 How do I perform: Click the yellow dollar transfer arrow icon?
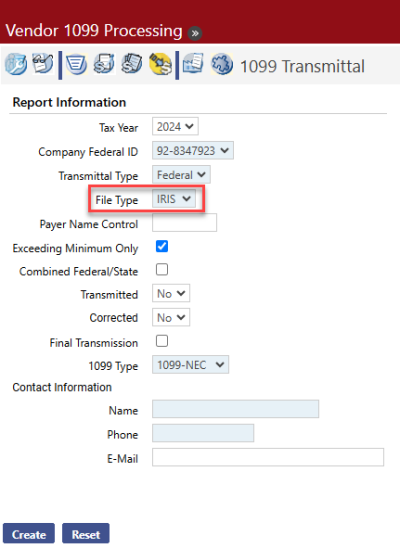click(x=160, y=64)
